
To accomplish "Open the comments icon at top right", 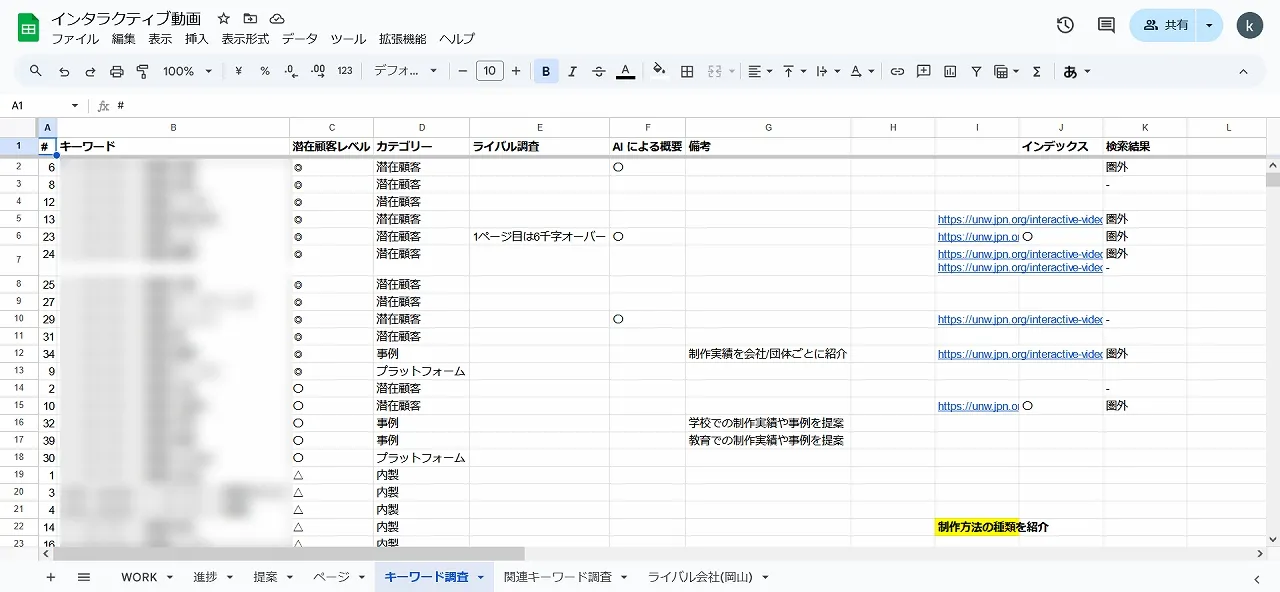I will (1106, 25).
